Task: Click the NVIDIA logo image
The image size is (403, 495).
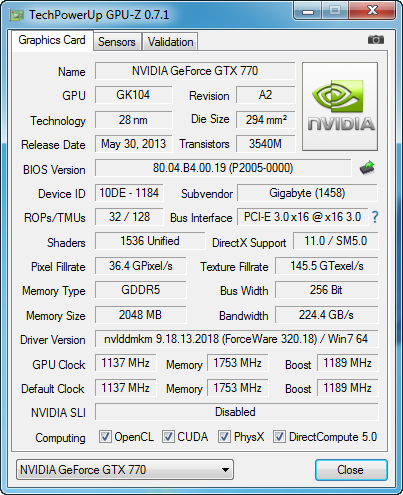Action: click(x=340, y=106)
